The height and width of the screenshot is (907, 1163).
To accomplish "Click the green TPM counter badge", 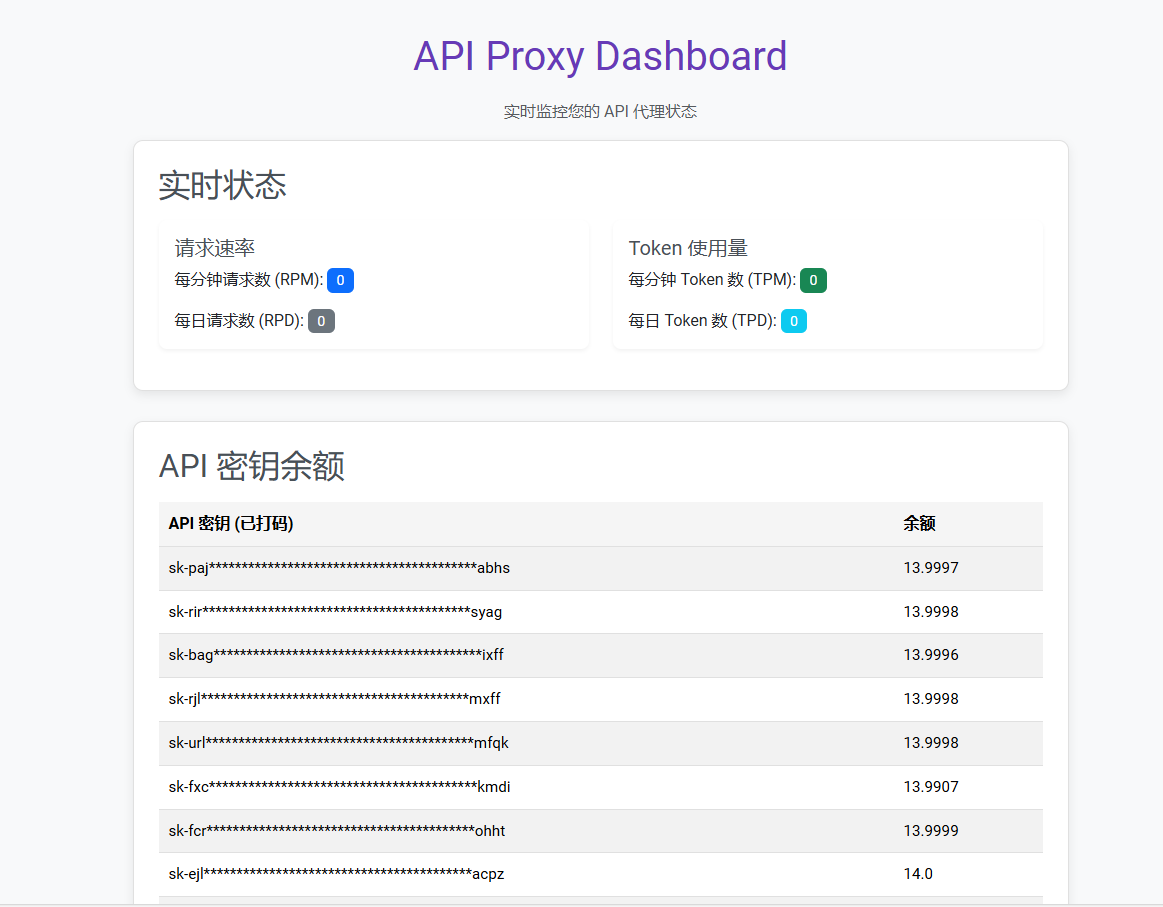I will point(813,280).
